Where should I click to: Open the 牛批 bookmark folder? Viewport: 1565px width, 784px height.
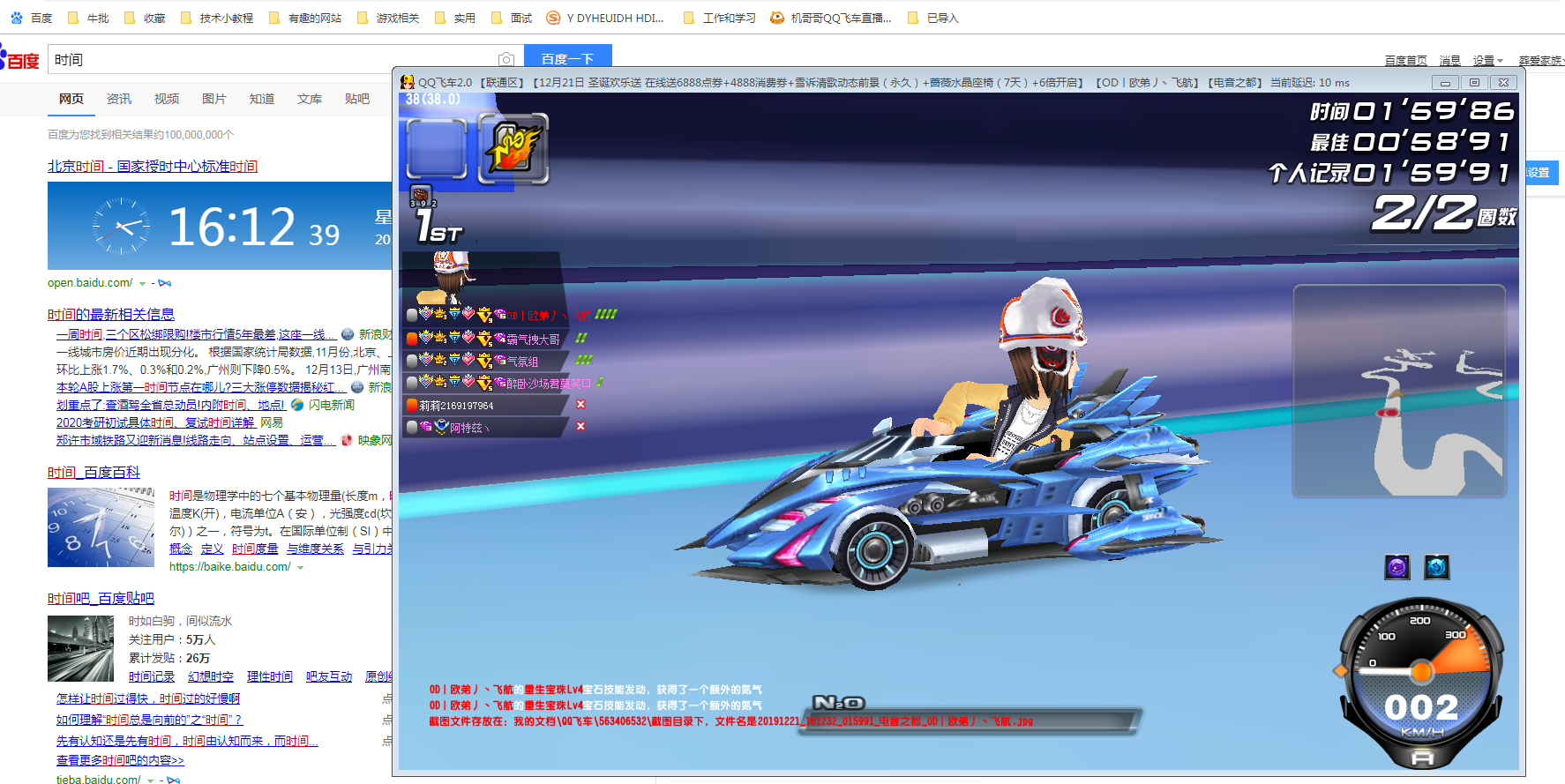[88, 18]
